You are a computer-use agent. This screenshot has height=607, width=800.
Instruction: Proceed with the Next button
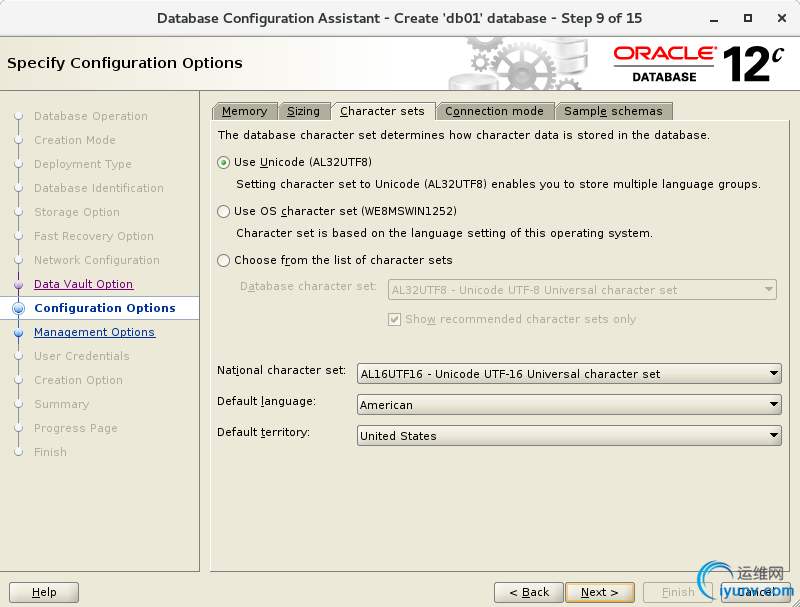pos(600,592)
